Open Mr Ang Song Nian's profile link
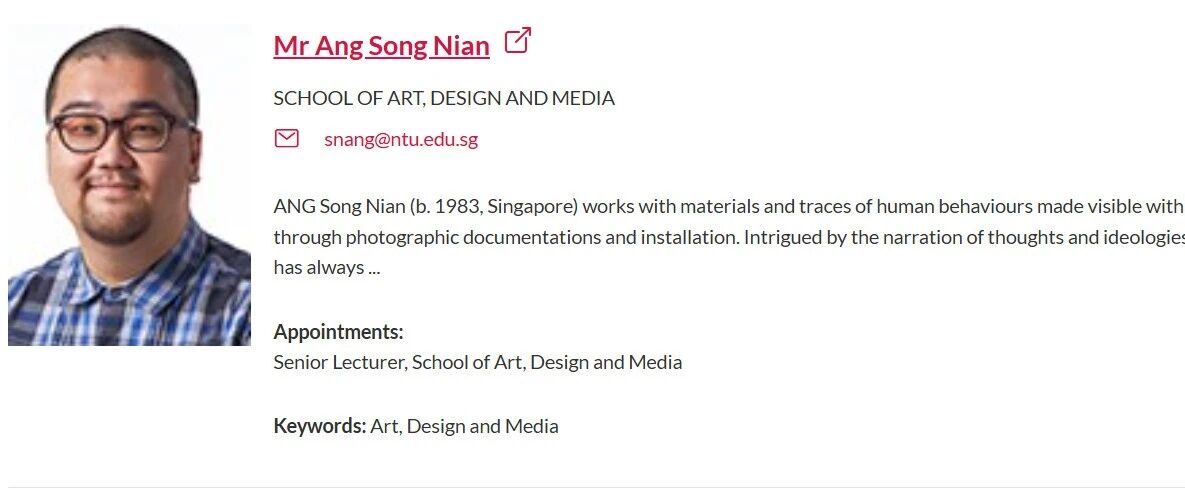The image size is (1185, 504). click(x=381, y=46)
